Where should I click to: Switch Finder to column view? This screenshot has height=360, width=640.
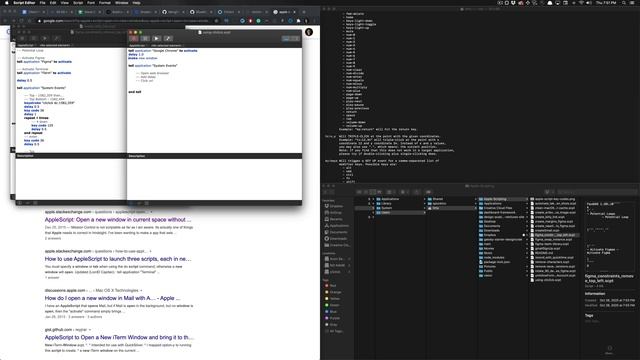click(372, 192)
